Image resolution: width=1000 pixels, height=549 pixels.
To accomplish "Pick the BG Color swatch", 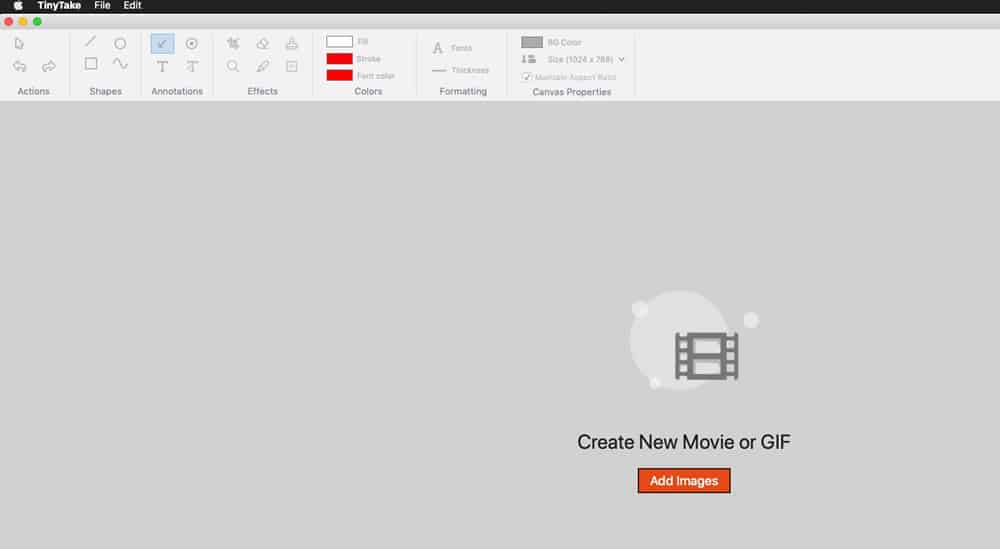I will [532, 42].
